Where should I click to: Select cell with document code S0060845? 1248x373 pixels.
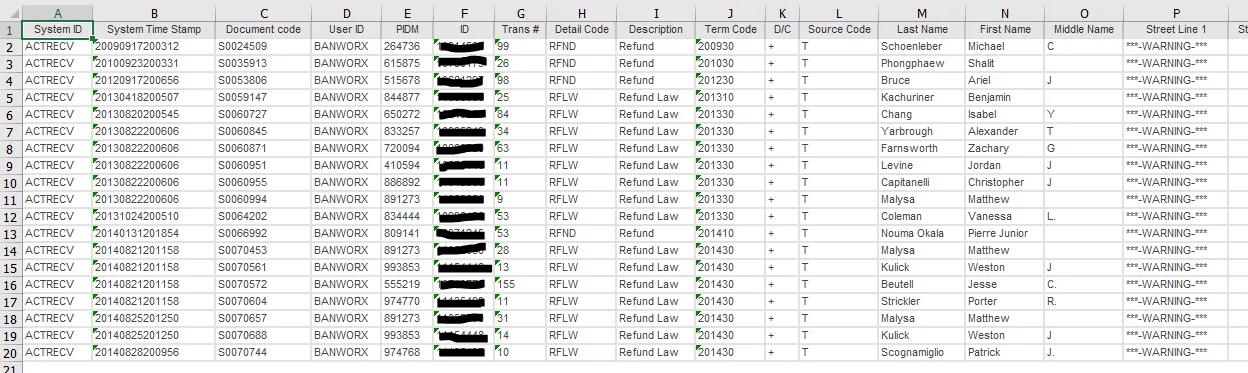click(263, 131)
